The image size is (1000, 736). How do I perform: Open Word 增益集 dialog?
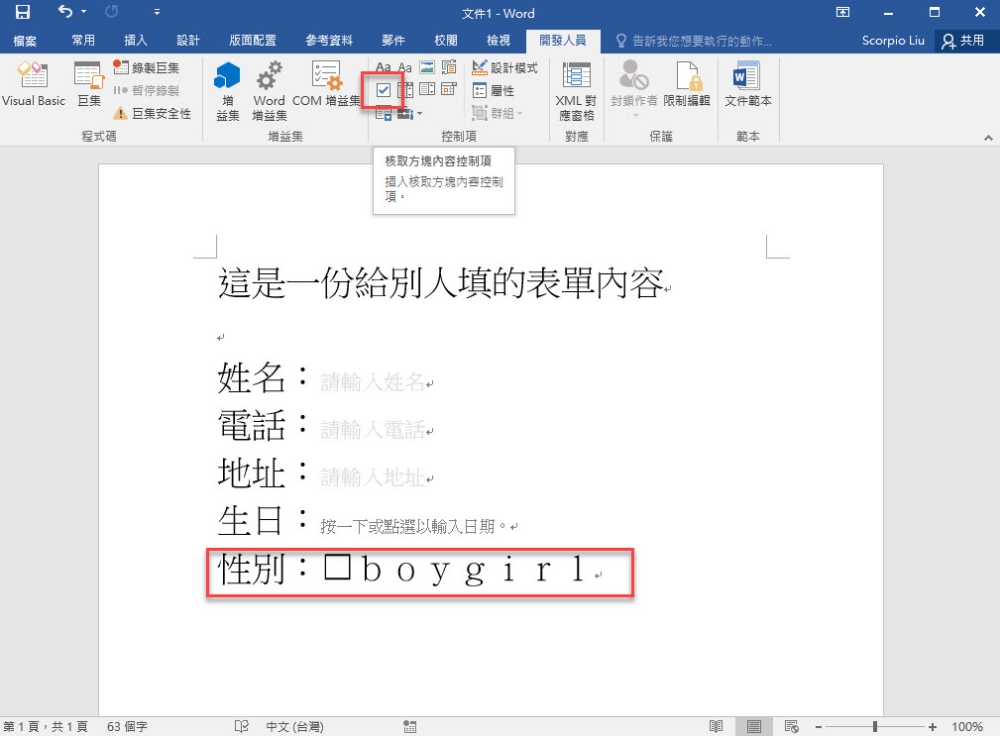[x=269, y=91]
